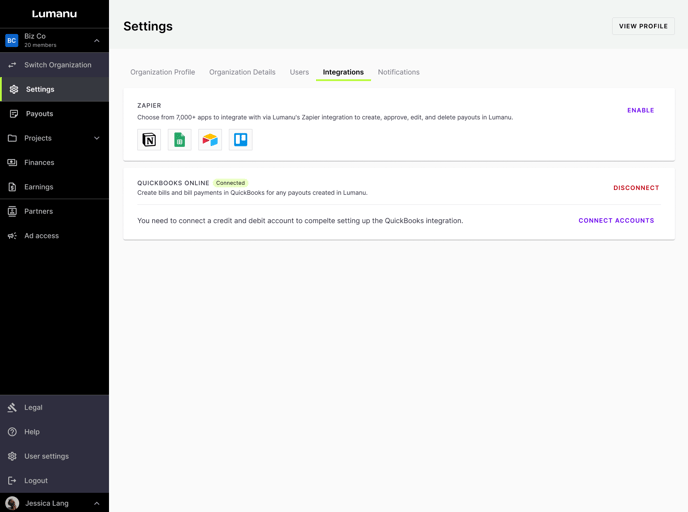Disconnect QuickBooks Online
Screen dimensions: 688x512
tap(636, 188)
